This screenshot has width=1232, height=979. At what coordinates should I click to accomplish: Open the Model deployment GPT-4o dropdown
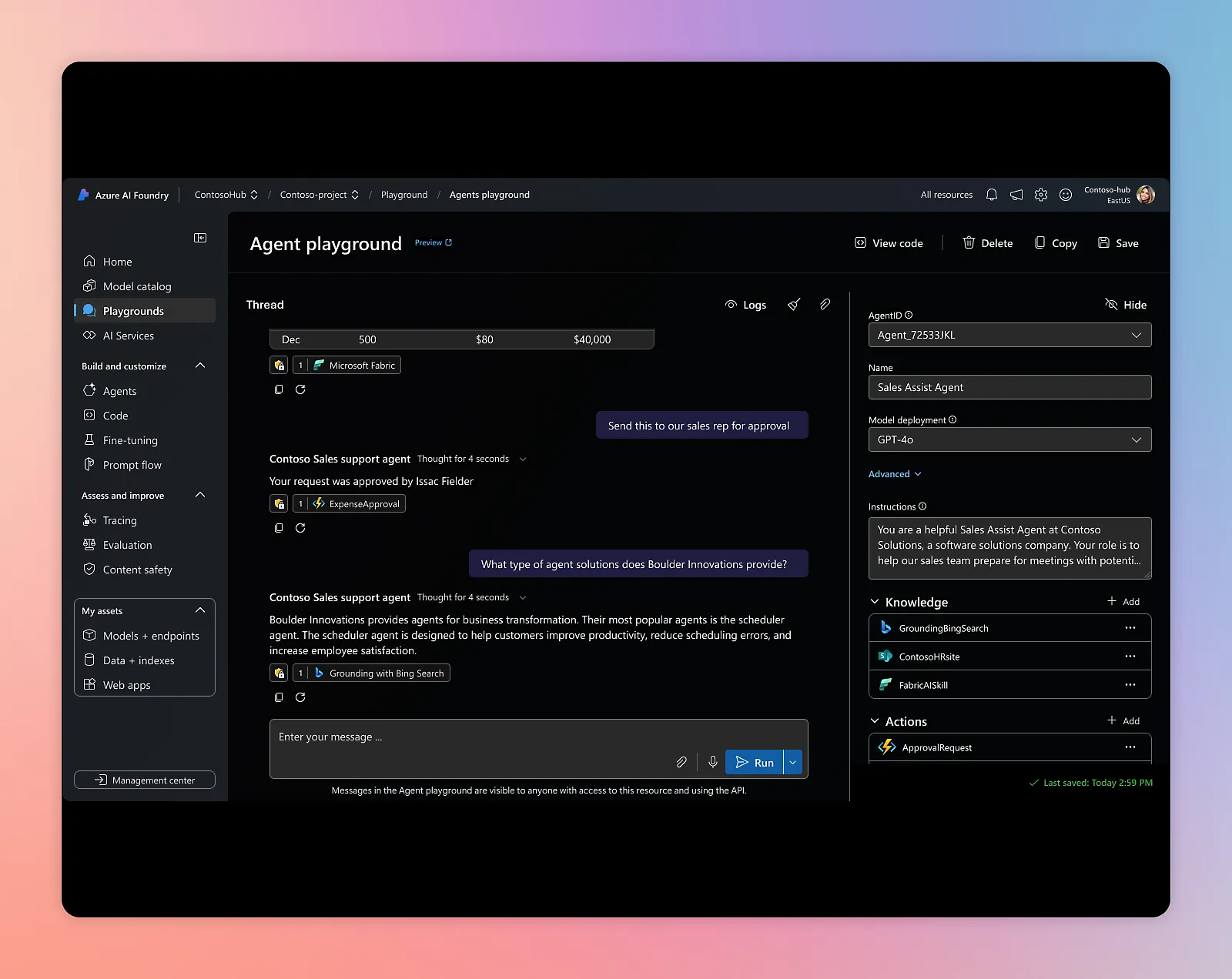(1009, 439)
